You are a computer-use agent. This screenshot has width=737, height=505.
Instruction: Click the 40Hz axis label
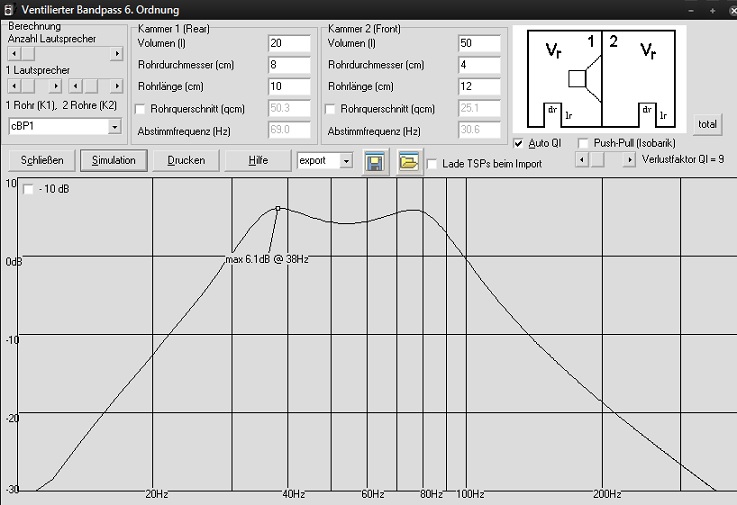(293, 494)
